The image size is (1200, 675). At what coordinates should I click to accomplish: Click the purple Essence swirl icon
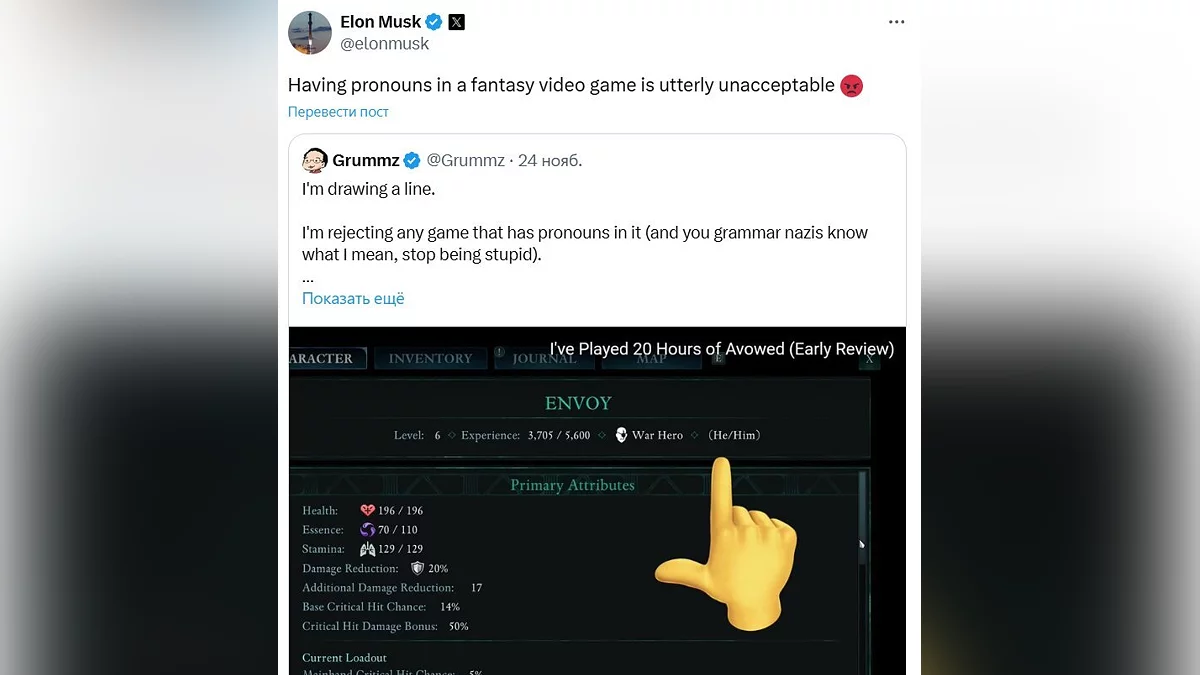tap(367, 530)
